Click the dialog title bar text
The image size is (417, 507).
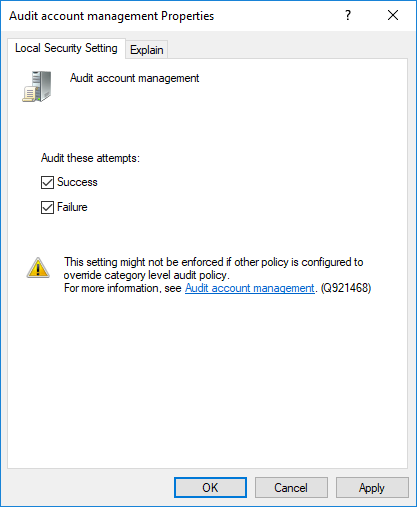(x=112, y=16)
